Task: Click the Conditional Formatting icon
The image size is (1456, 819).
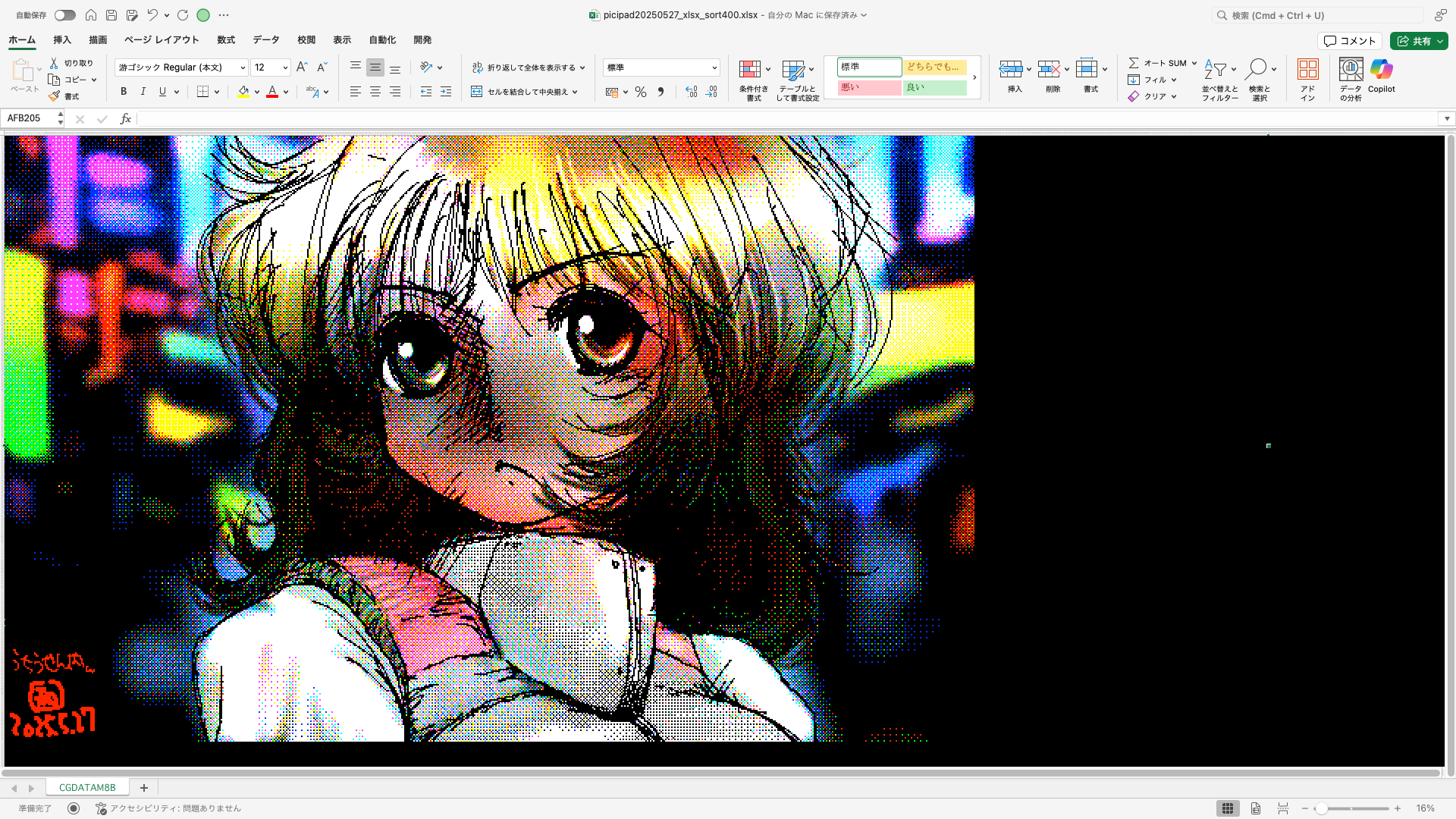Action: [750, 70]
